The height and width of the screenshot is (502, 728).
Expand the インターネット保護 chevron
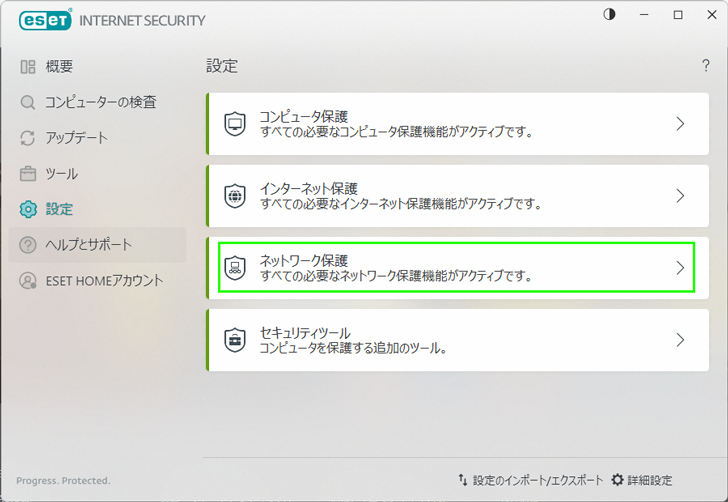(680, 196)
